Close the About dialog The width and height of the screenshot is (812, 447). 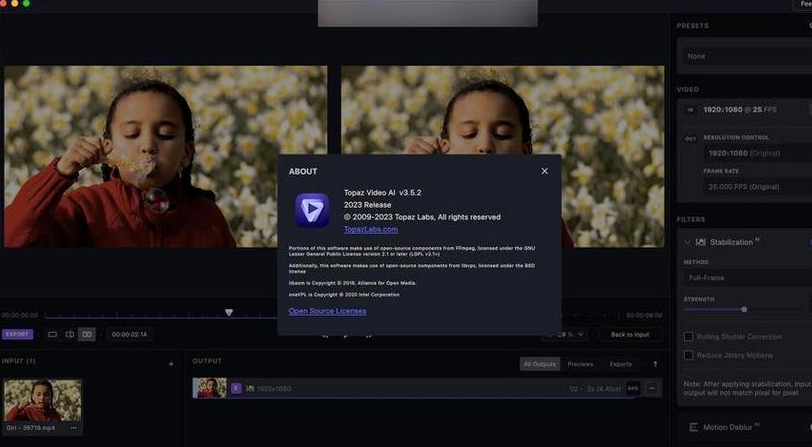tap(544, 171)
